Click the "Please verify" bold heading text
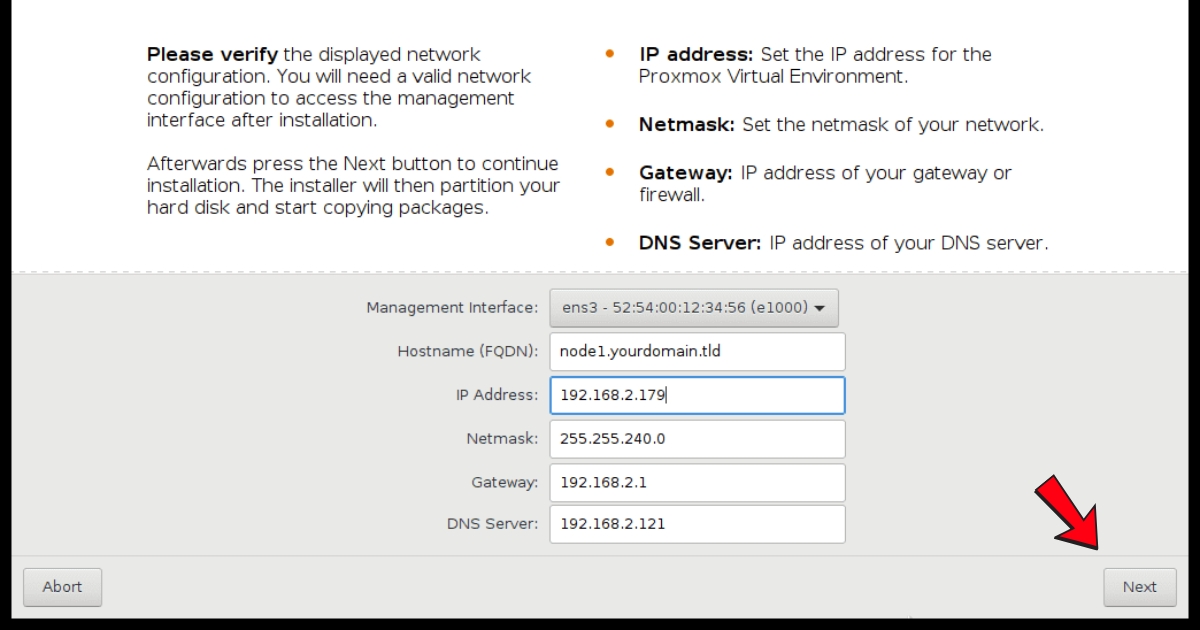This screenshot has width=1200, height=630. [212, 54]
